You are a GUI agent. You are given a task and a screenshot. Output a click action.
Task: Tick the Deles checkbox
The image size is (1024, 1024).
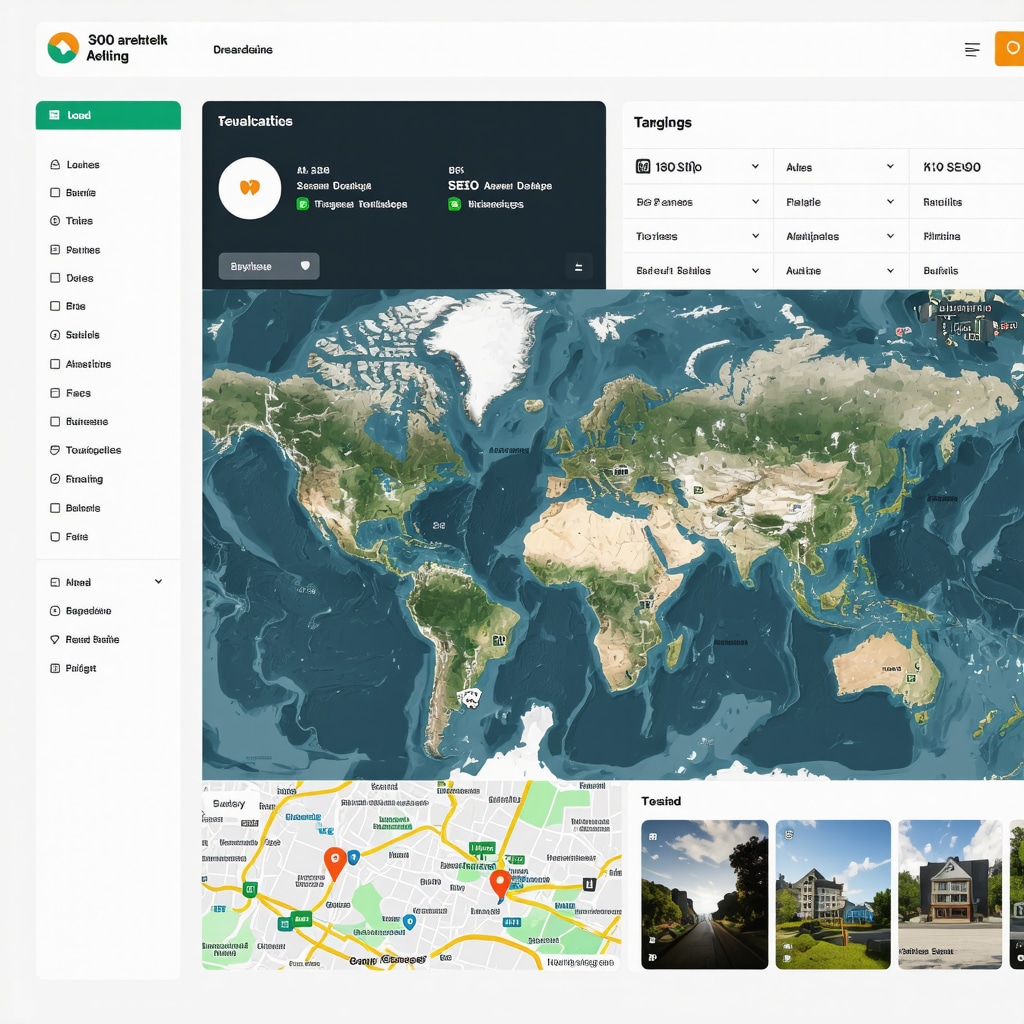pos(55,278)
